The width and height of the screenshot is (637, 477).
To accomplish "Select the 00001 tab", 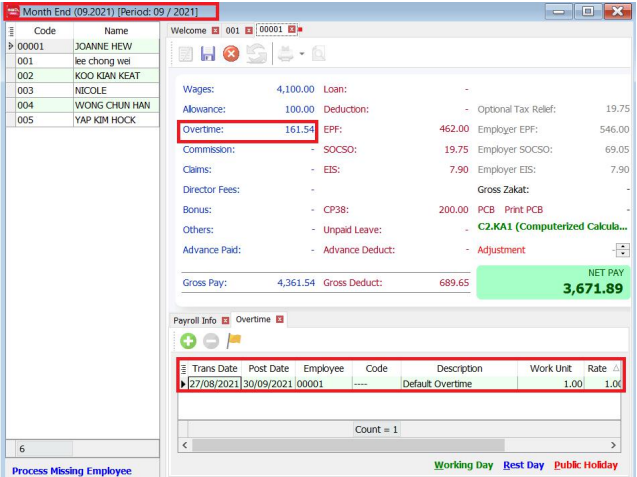I will tap(271, 29).
